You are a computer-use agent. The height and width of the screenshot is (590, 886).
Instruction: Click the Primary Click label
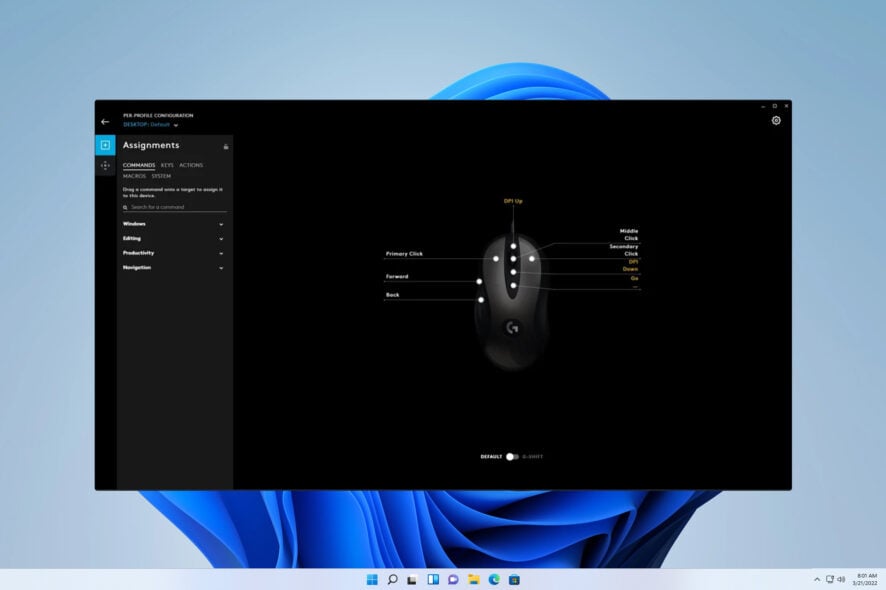[x=404, y=254]
